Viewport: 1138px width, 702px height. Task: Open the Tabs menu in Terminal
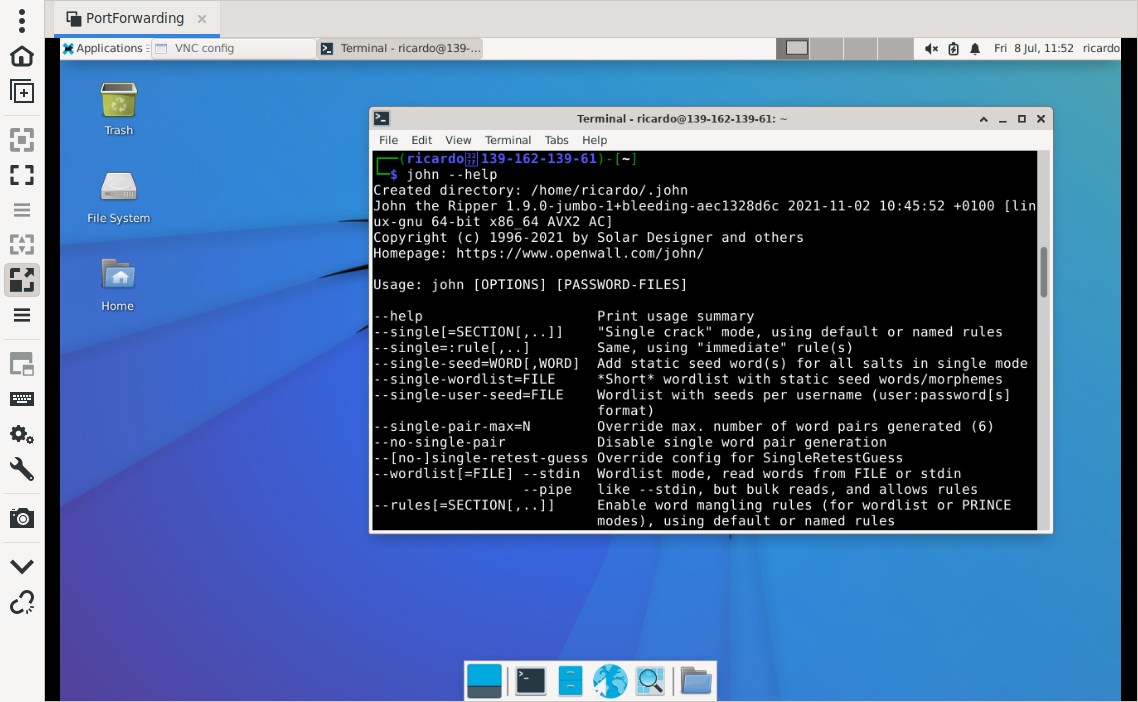click(557, 140)
